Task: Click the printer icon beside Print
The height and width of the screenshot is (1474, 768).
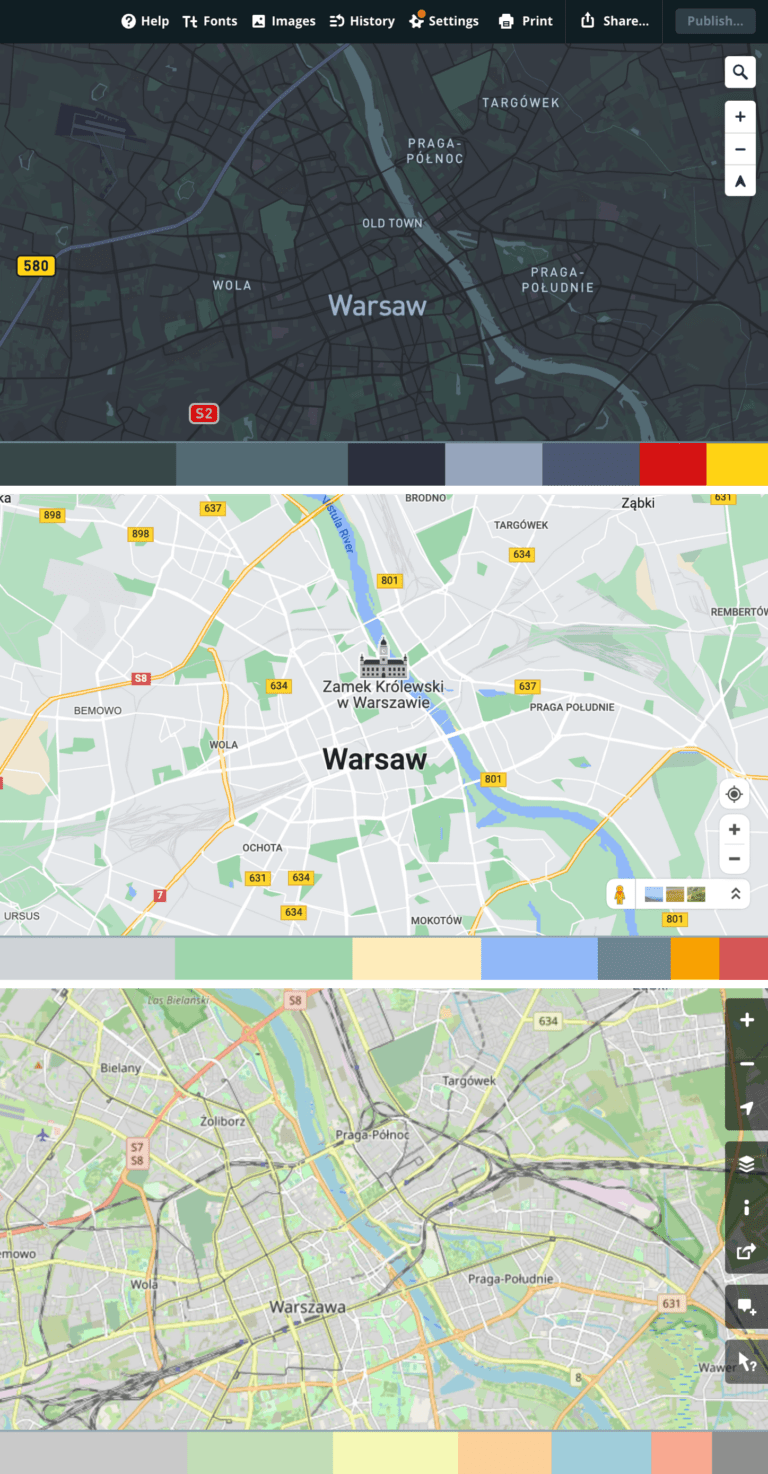Action: click(506, 21)
